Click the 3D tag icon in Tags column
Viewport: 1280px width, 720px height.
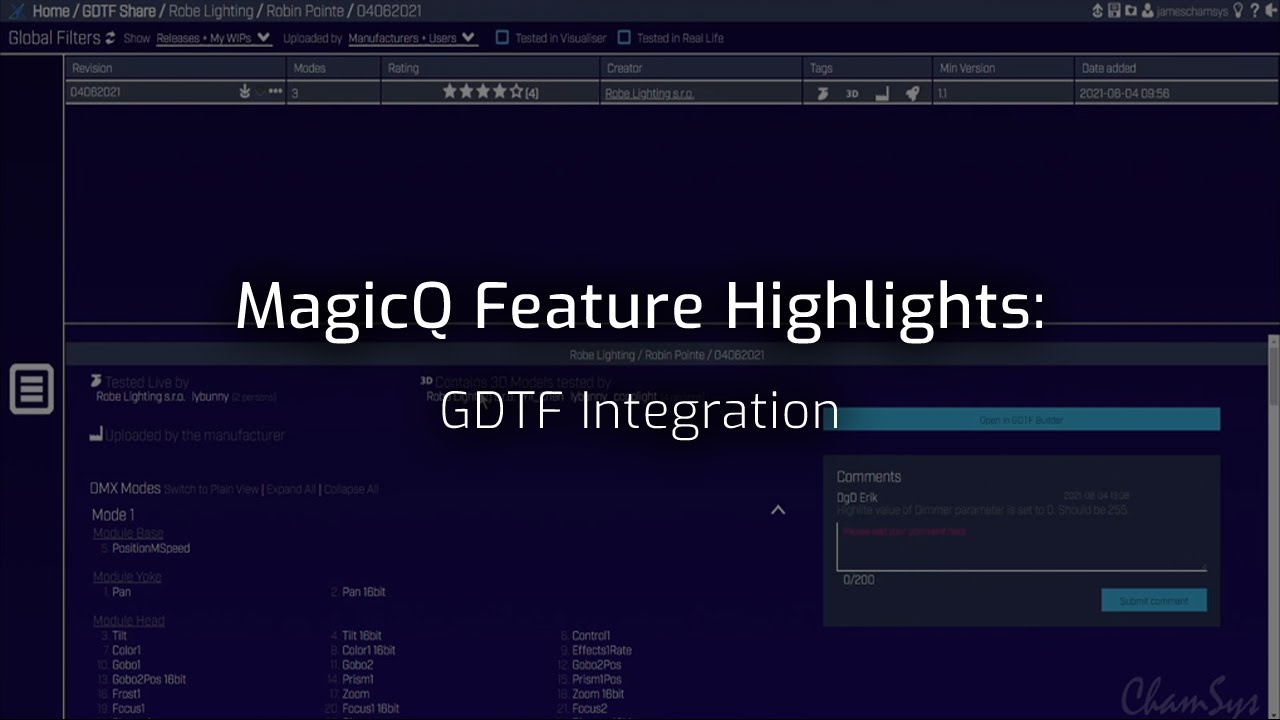tap(852, 93)
